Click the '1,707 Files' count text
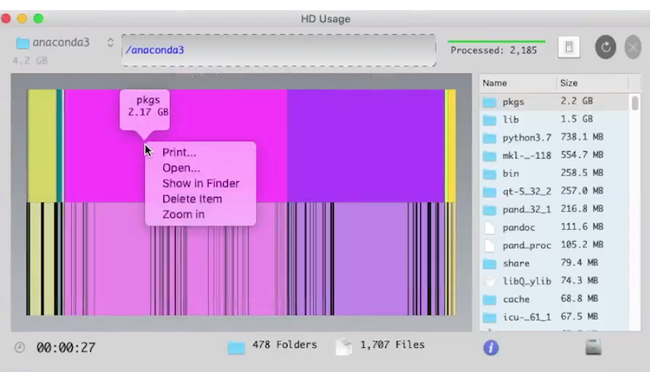The width and height of the screenshot is (650, 382). (393, 345)
